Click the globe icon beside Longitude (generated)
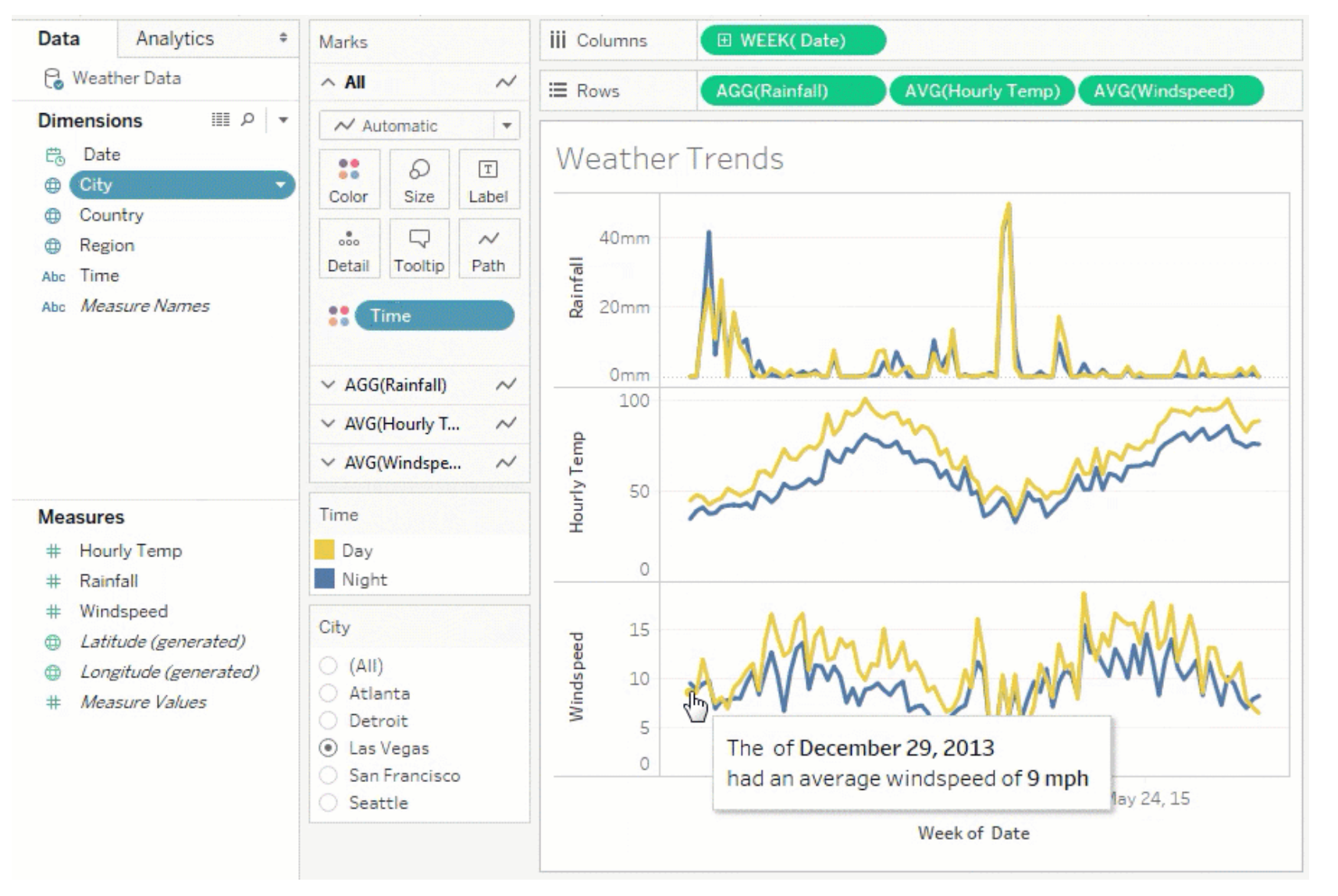This screenshot has height=896, width=1338. (52, 673)
